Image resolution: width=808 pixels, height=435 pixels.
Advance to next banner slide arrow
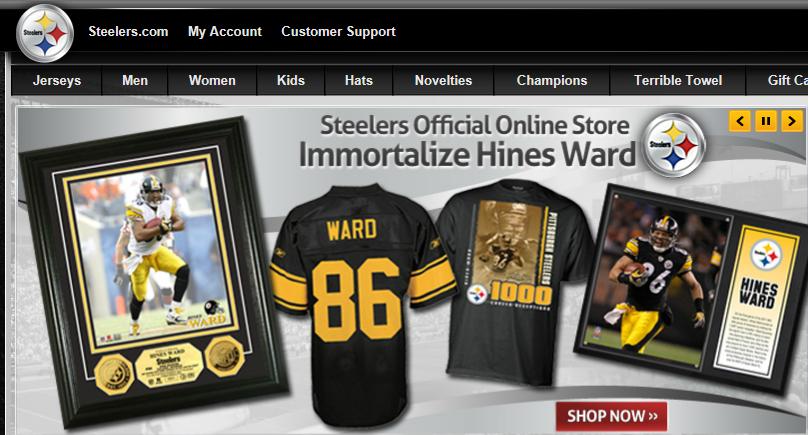[x=792, y=121]
